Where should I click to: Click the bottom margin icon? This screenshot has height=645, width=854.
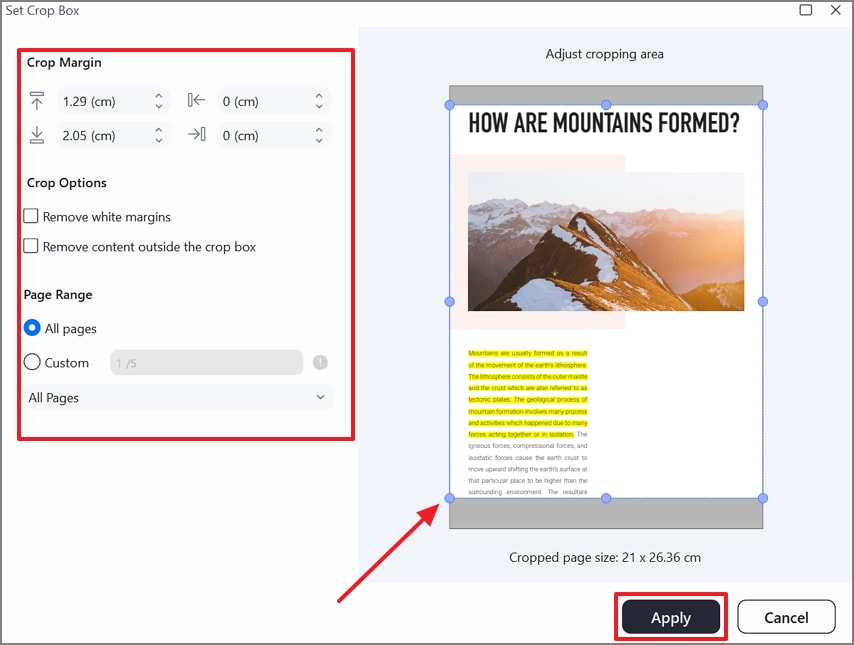pyautogui.click(x=36, y=134)
